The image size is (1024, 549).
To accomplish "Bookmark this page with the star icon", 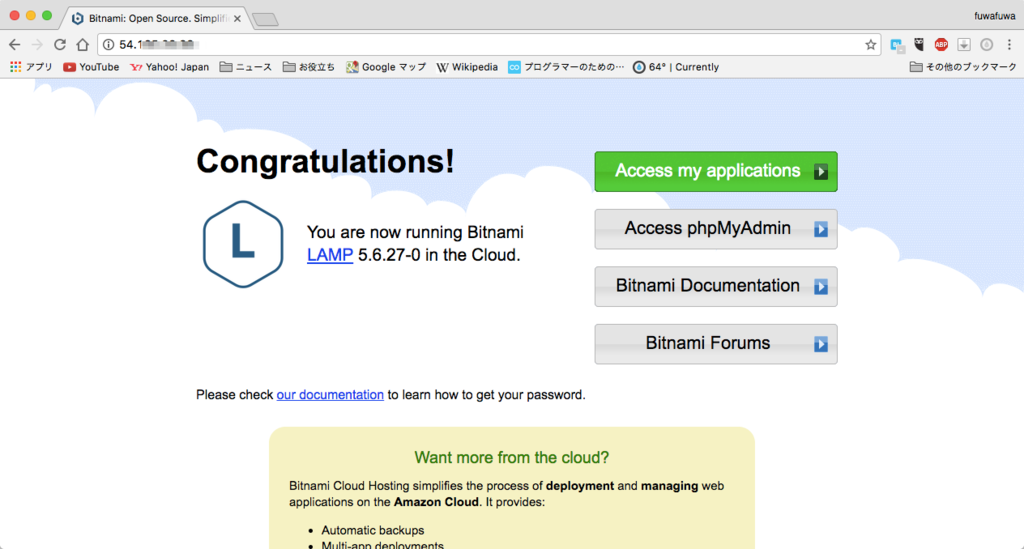I will pyautogui.click(x=871, y=44).
